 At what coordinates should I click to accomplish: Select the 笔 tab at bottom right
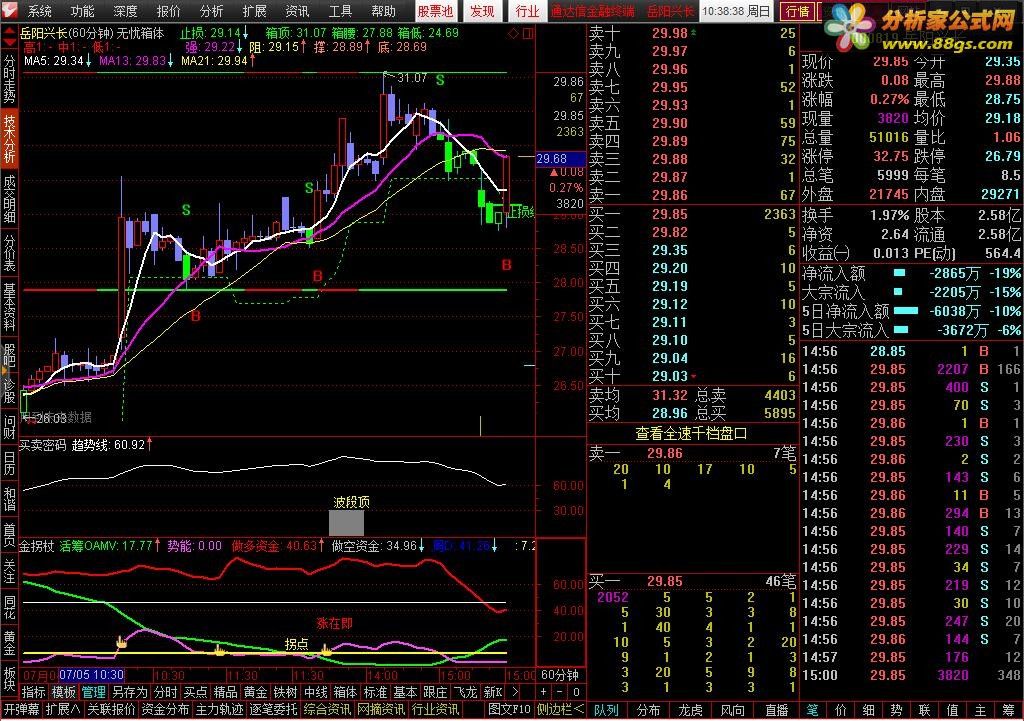pos(813,710)
